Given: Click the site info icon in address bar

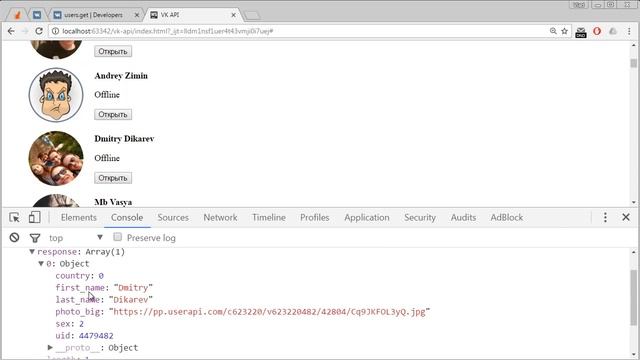Looking at the screenshot, I should (x=55, y=31).
